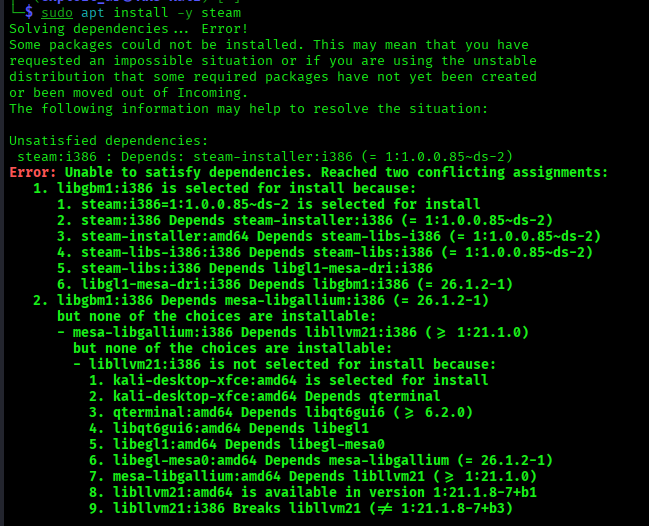
Task: Click the first 'but none of the choices are installable' line
Action: tap(216, 317)
